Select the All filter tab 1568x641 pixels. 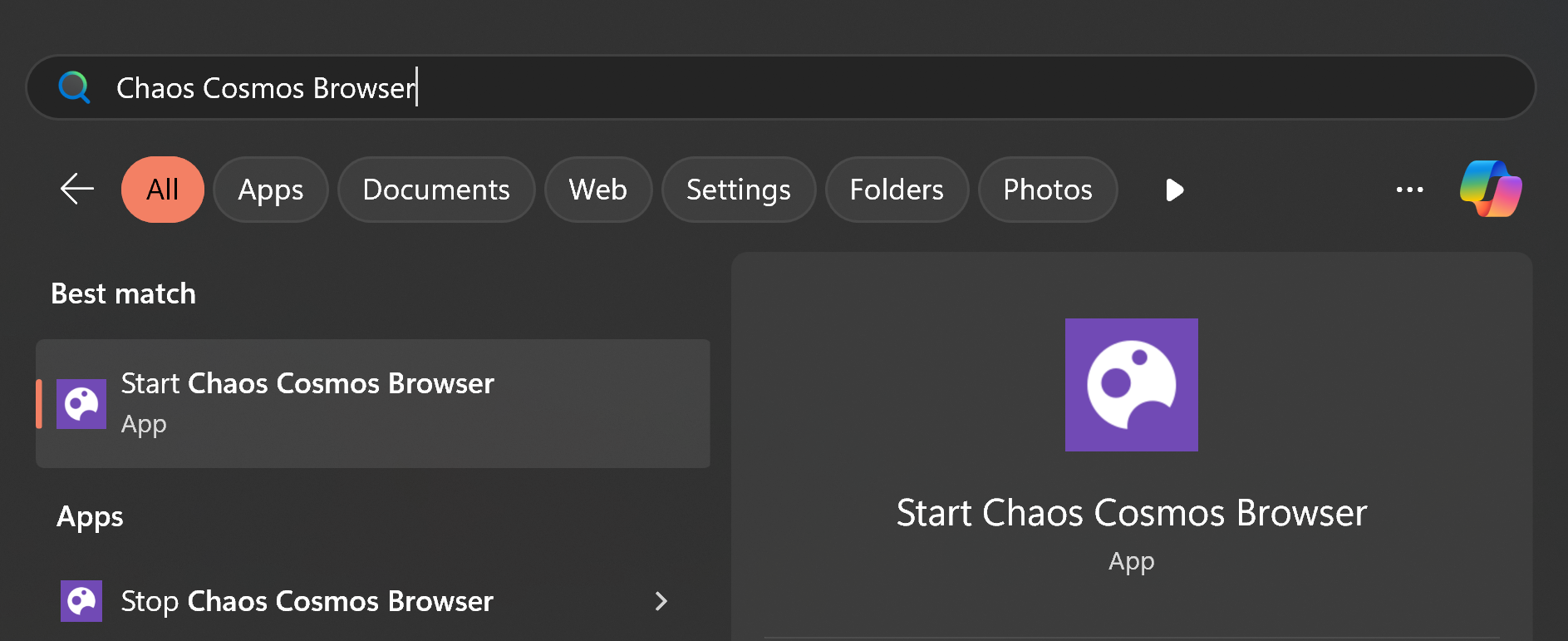coord(163,190)
